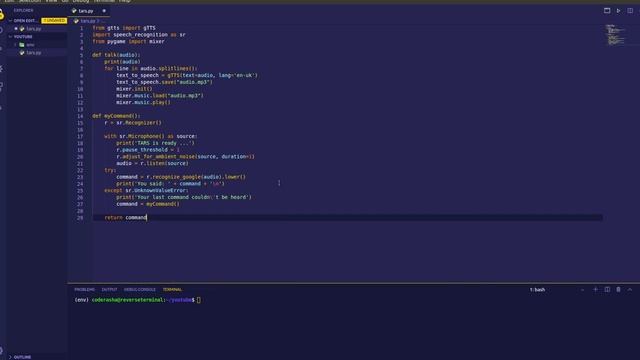Click 'r = sr.Recognizer()' on line 15

133,123
